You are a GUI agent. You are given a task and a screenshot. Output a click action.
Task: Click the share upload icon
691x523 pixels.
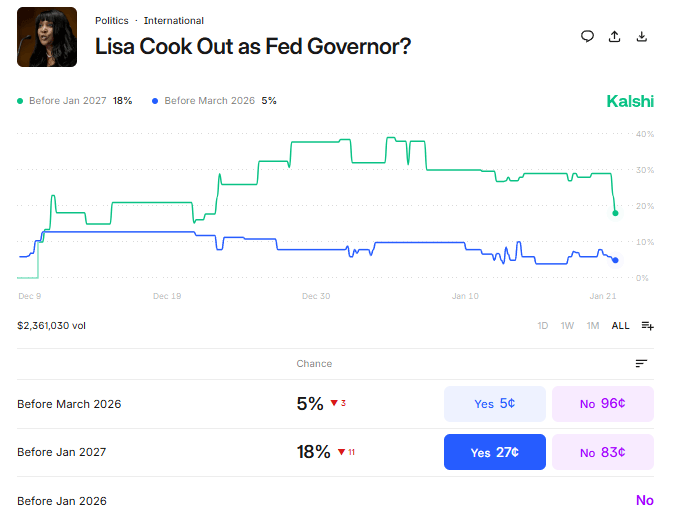coord(615,36)
